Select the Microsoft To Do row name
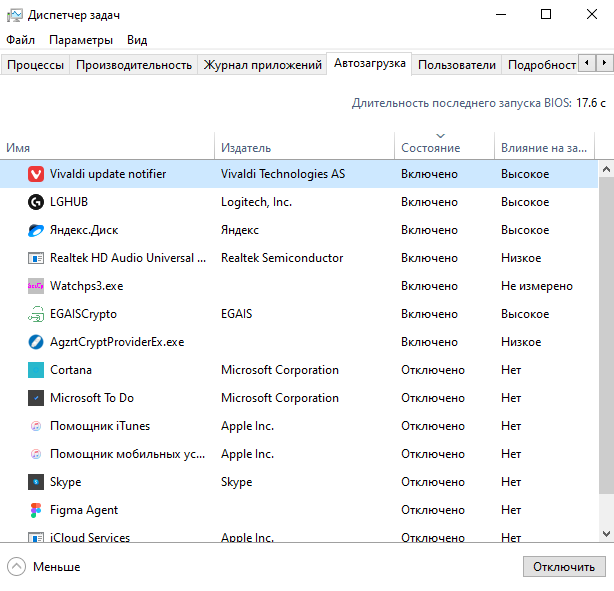The image size is (614, 591). point(92,398)
